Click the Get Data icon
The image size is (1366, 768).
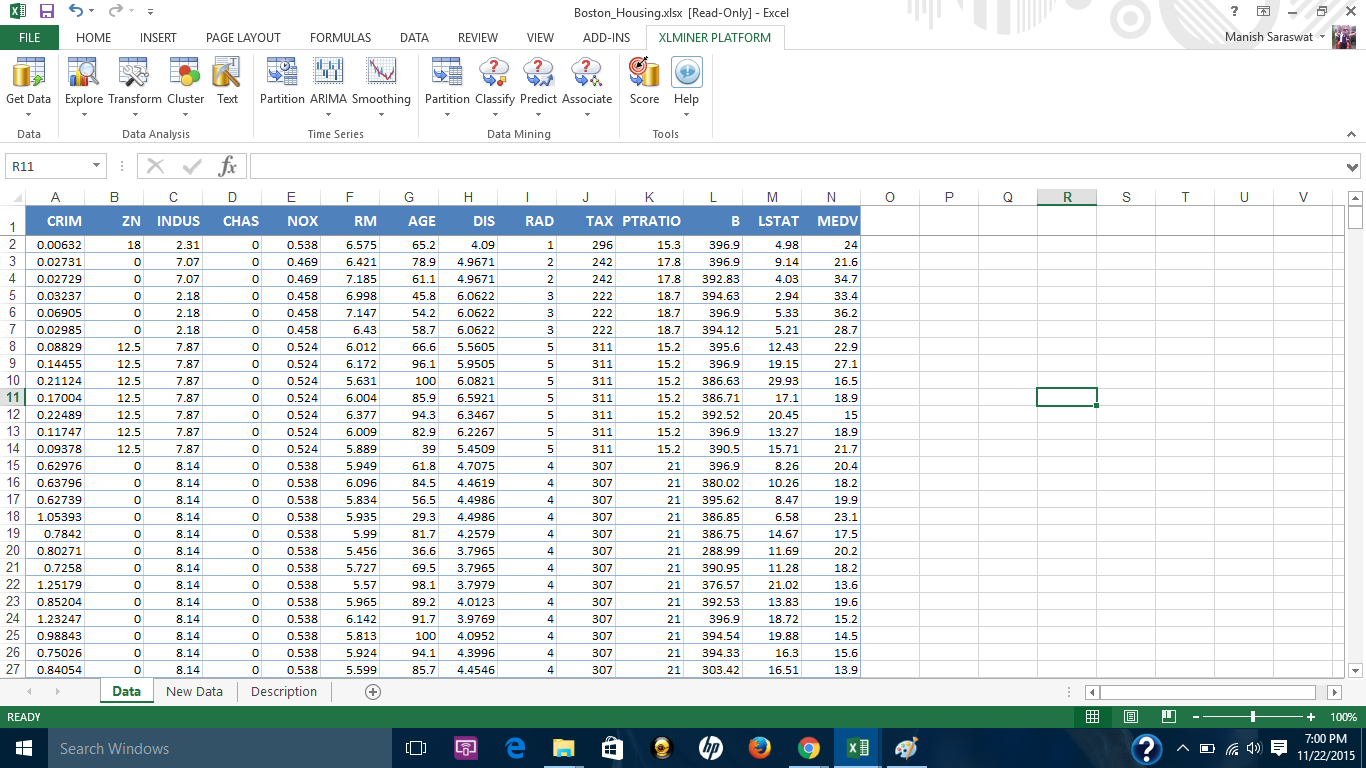pyautogui.click(x=28, y=74)
